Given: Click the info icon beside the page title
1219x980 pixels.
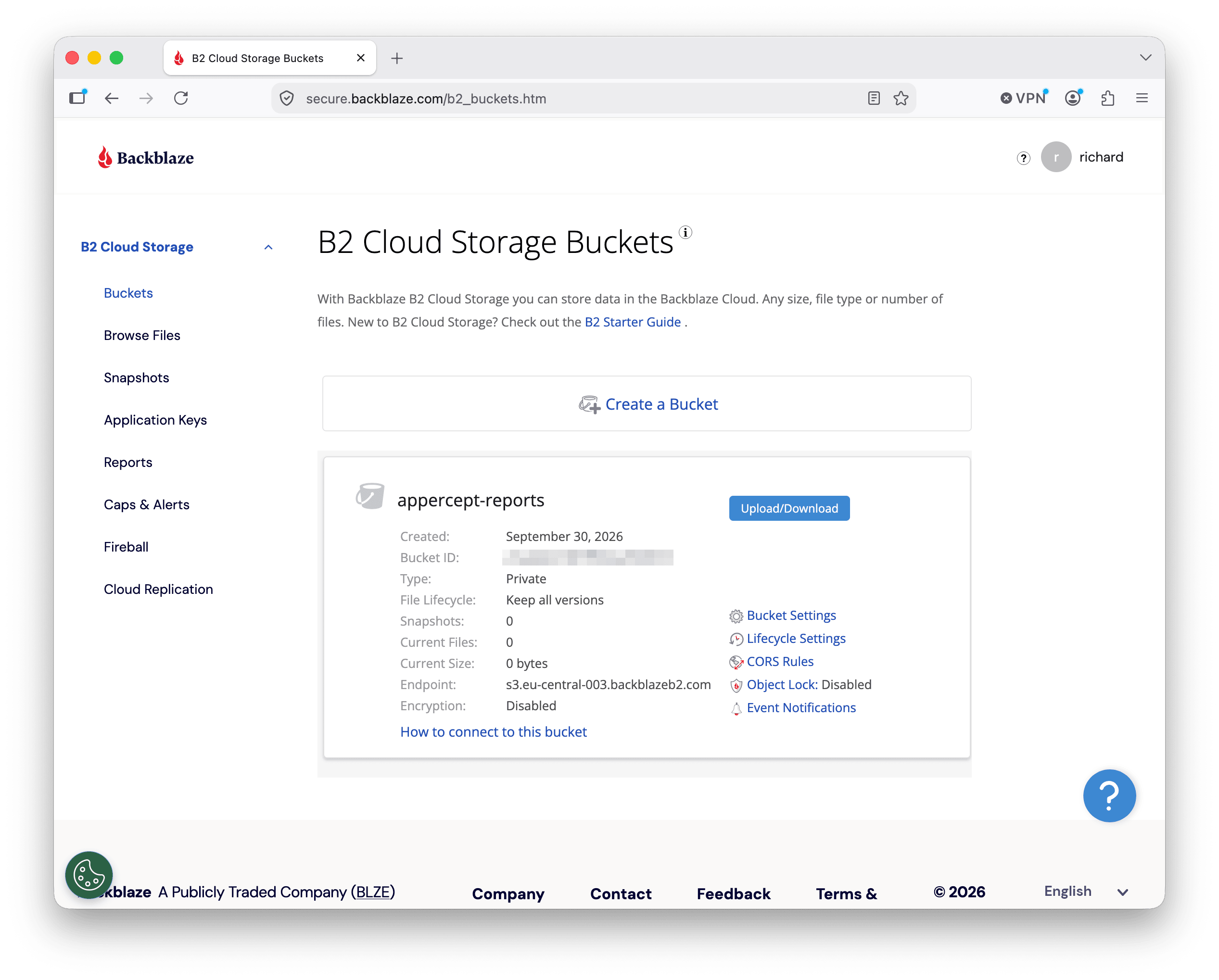Looking at the screenshot, I should pyautogui.click(x=685, y=232).
